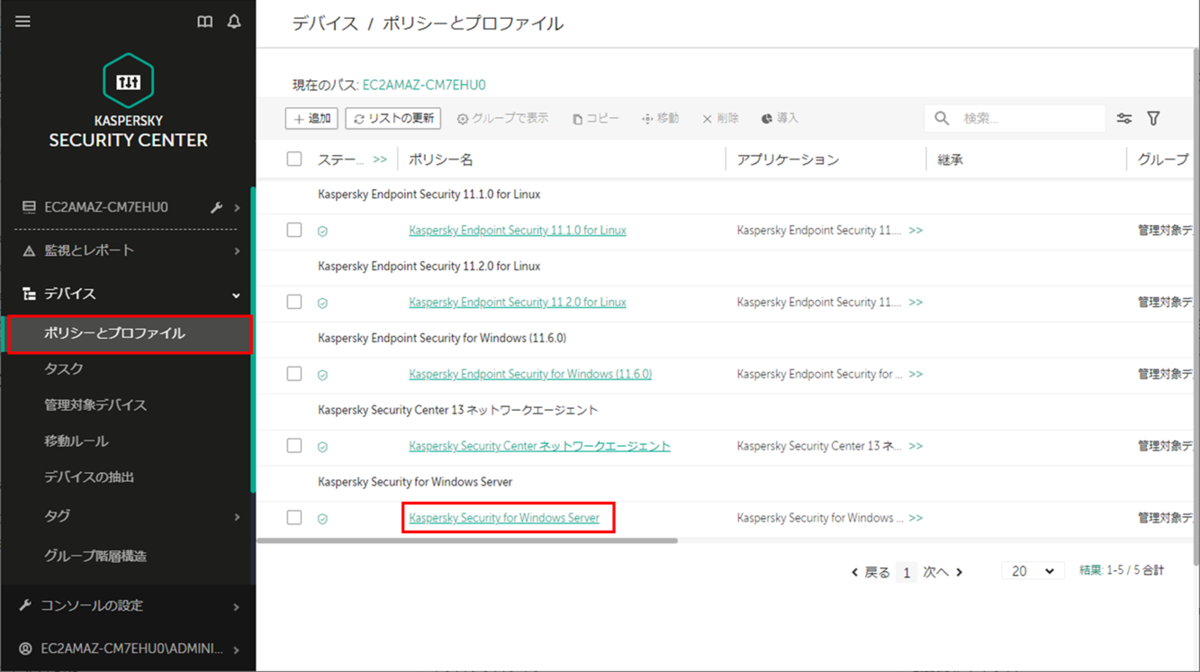
Task: Open the page size dropdown showing 20
Action: pyautogui.click(x=1032, y=570)
